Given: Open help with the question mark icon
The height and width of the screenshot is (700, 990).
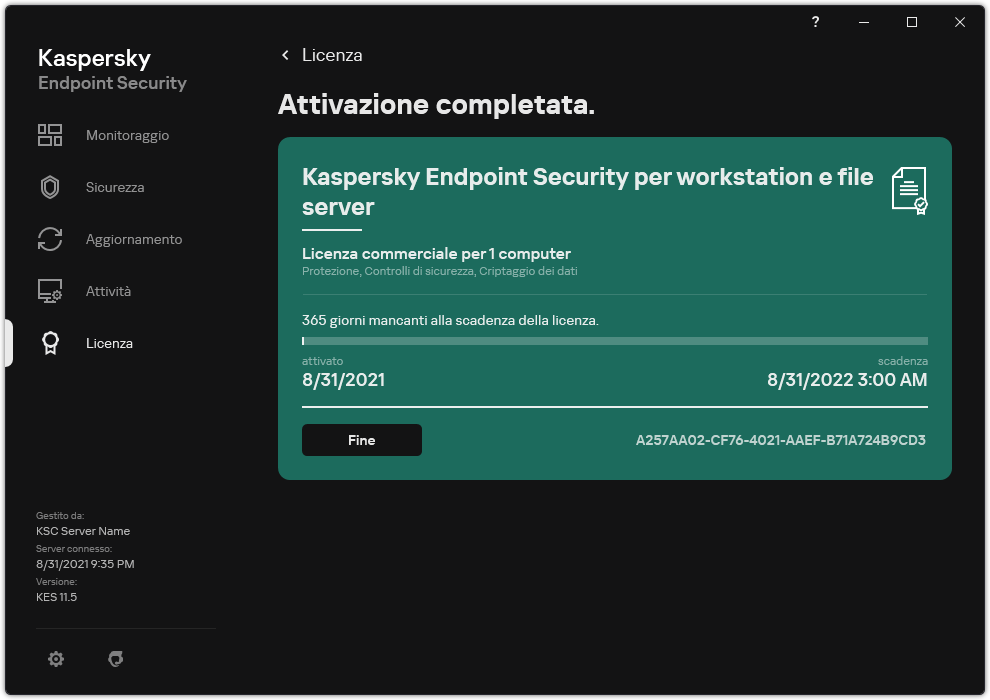Looking at the screenshot, I should click(814, 22).
